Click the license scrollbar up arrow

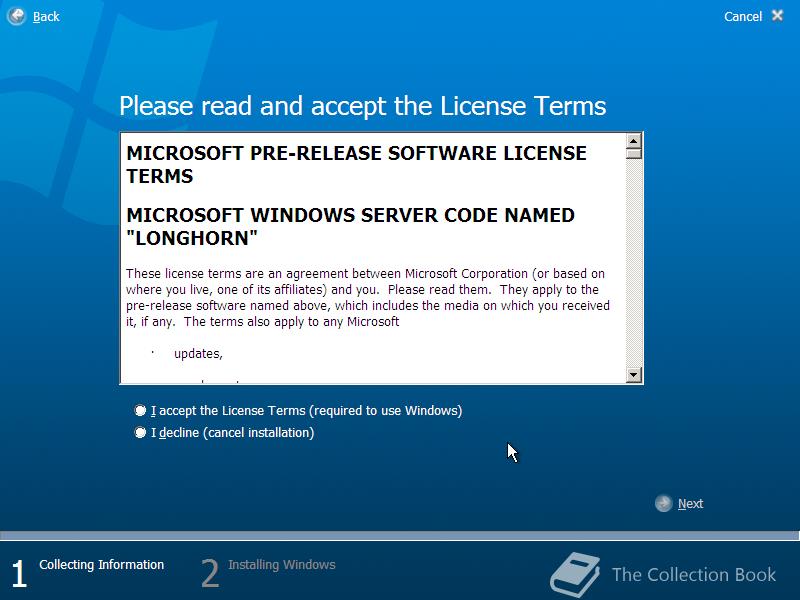[634, 140]
